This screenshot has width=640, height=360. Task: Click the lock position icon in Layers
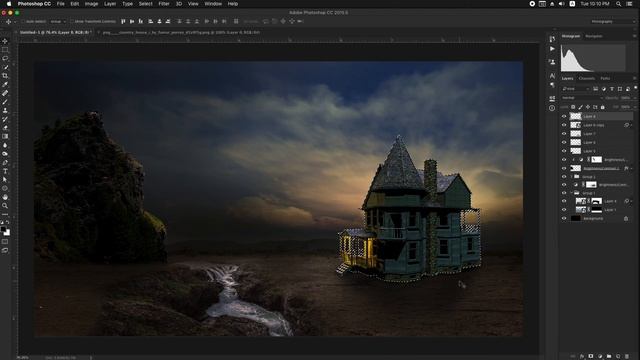tap(588, 107)
